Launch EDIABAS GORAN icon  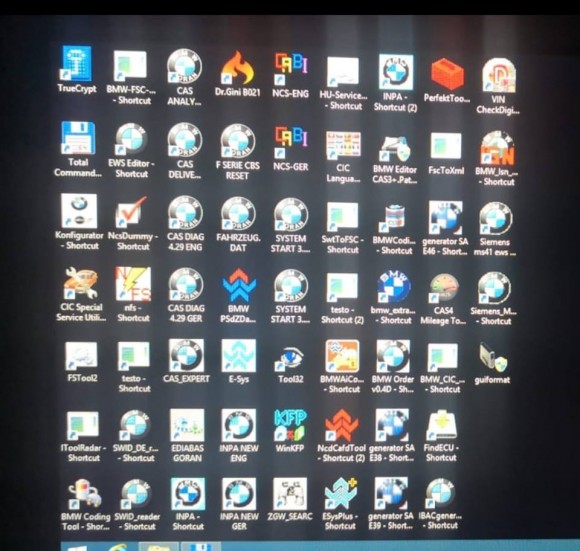[x=187, y=426]
